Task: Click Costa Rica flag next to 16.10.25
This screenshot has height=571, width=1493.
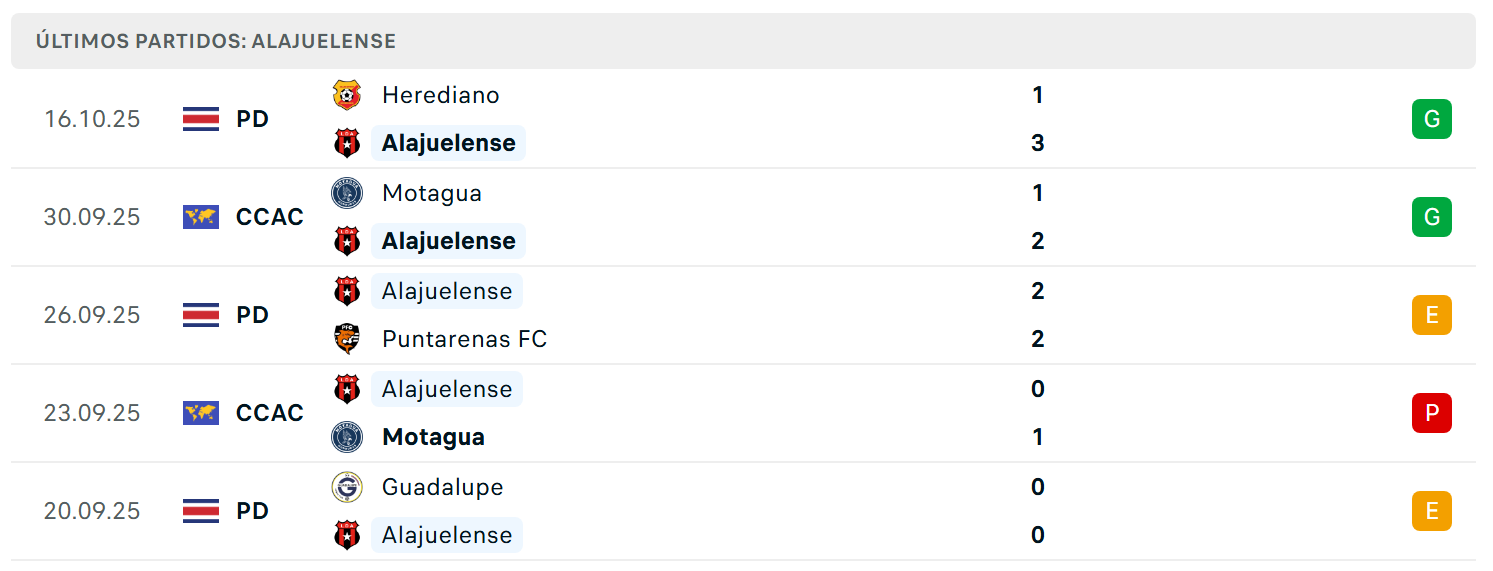Action: (201, 119)
